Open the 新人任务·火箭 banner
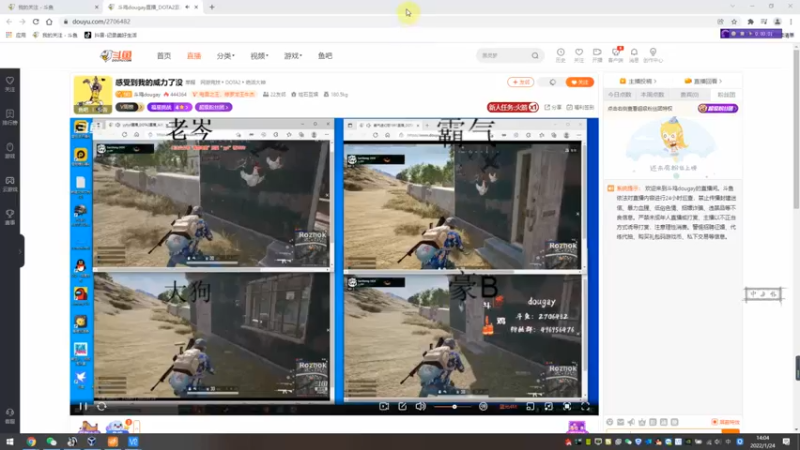The width and height of the screenshot is (800, 450). 512,107
